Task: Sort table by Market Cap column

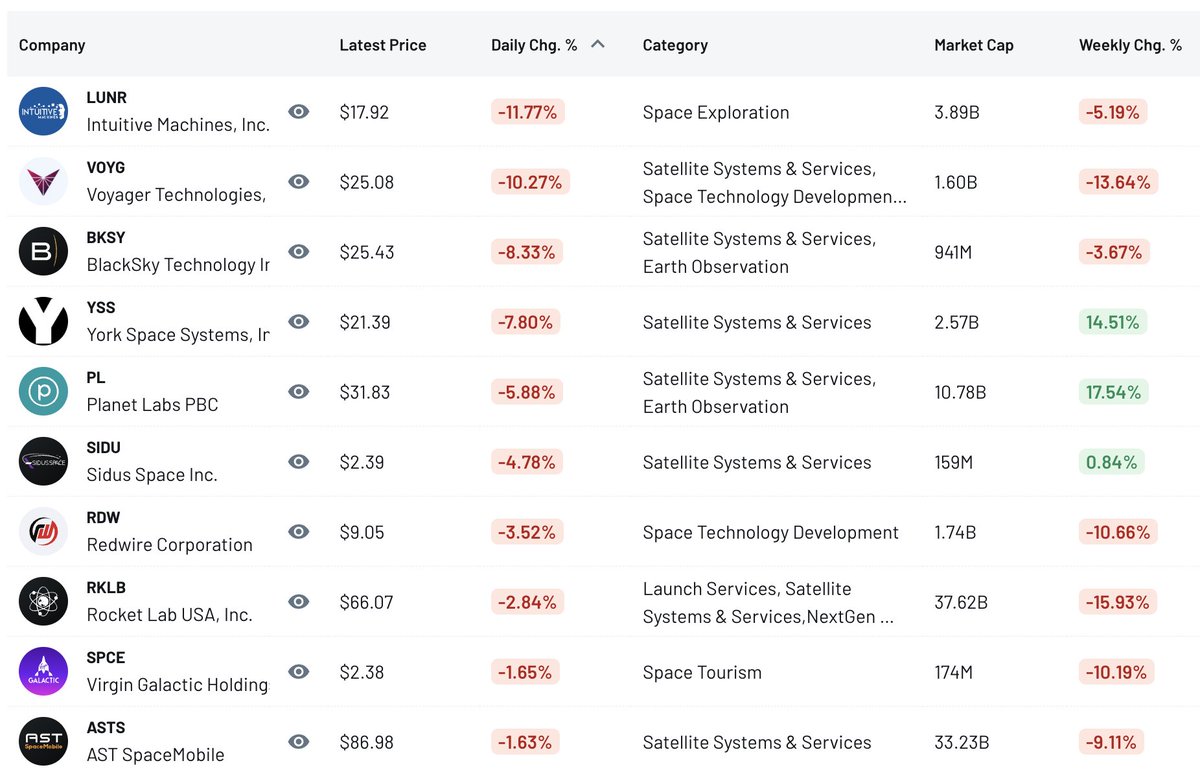Action: [973, 44]
